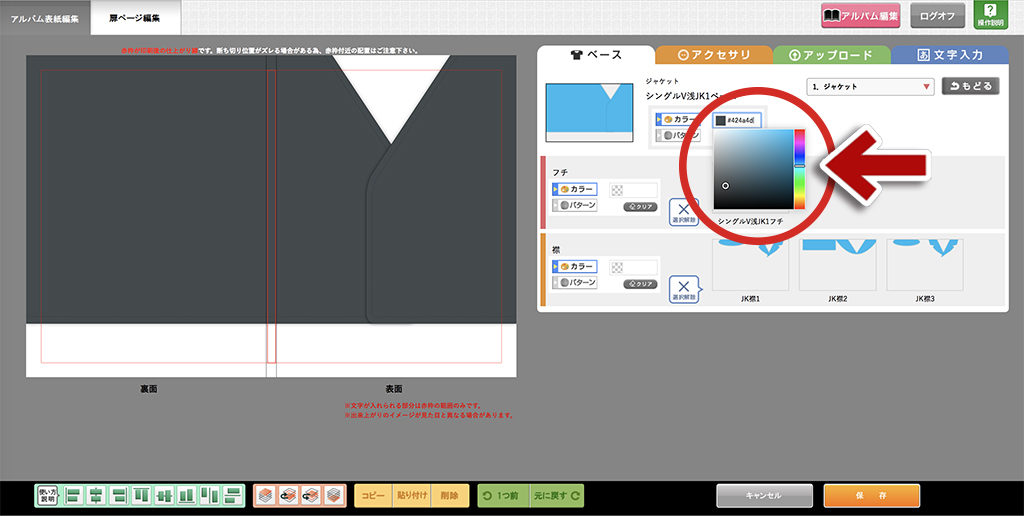This screenshot has width=1024, height=516.
Task: Align objects to the bottom edge
Action: click(x=186, y=495)
